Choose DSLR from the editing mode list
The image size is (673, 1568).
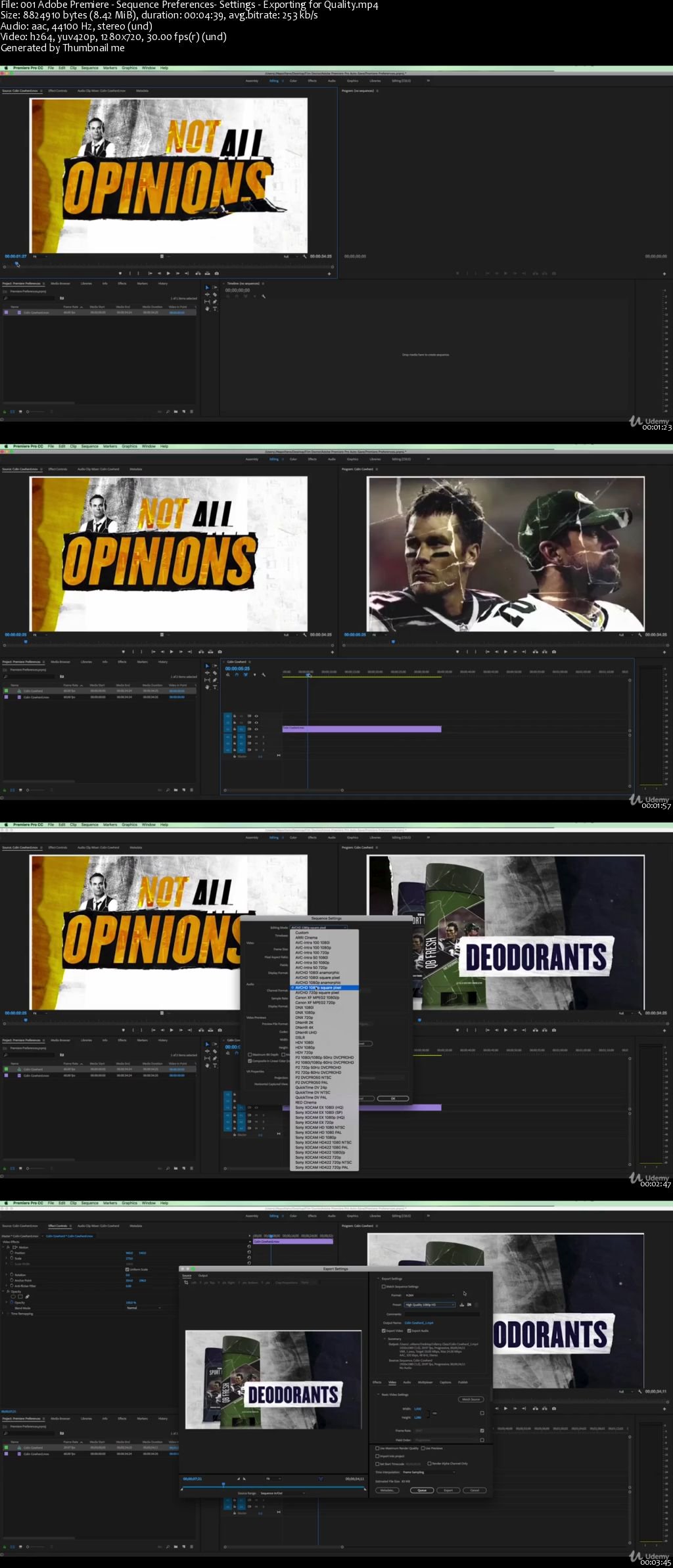point(325,1038)
